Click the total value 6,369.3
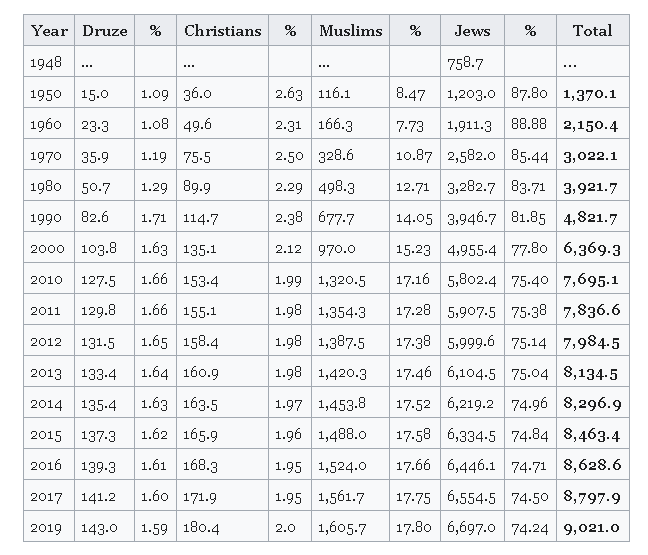Viewport: 648px width, 555px height. (x=591, y=249)
